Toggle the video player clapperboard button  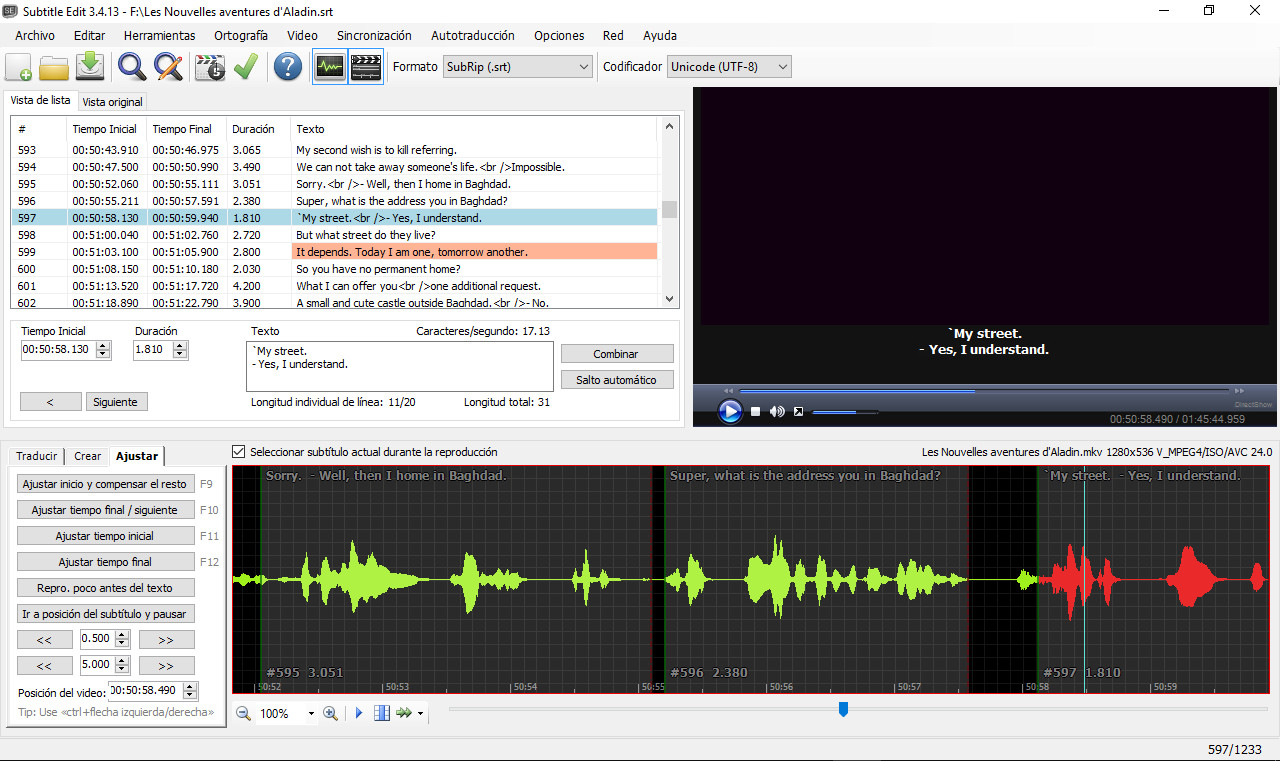(x=366, y=67)
